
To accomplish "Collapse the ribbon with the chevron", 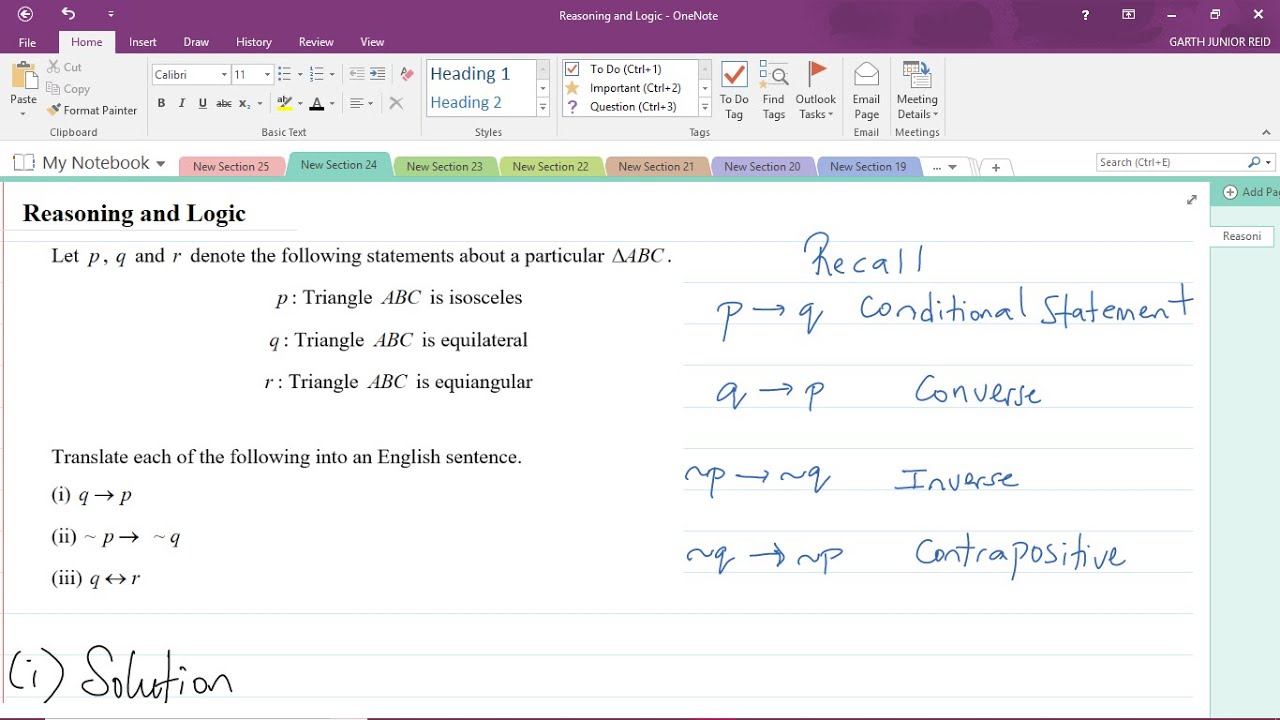I will (x=1267, y=132).
